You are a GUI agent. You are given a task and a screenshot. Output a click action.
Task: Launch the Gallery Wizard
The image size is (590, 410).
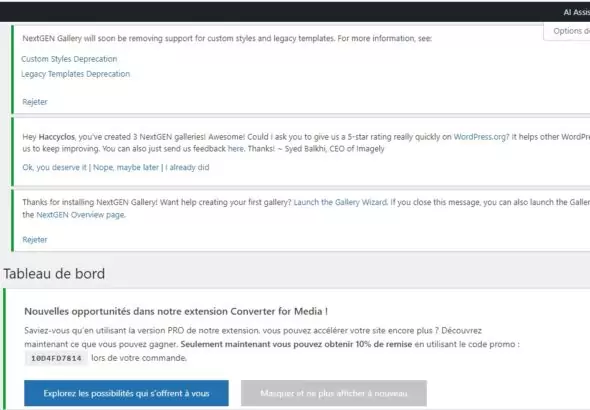(x=340, y=202)
